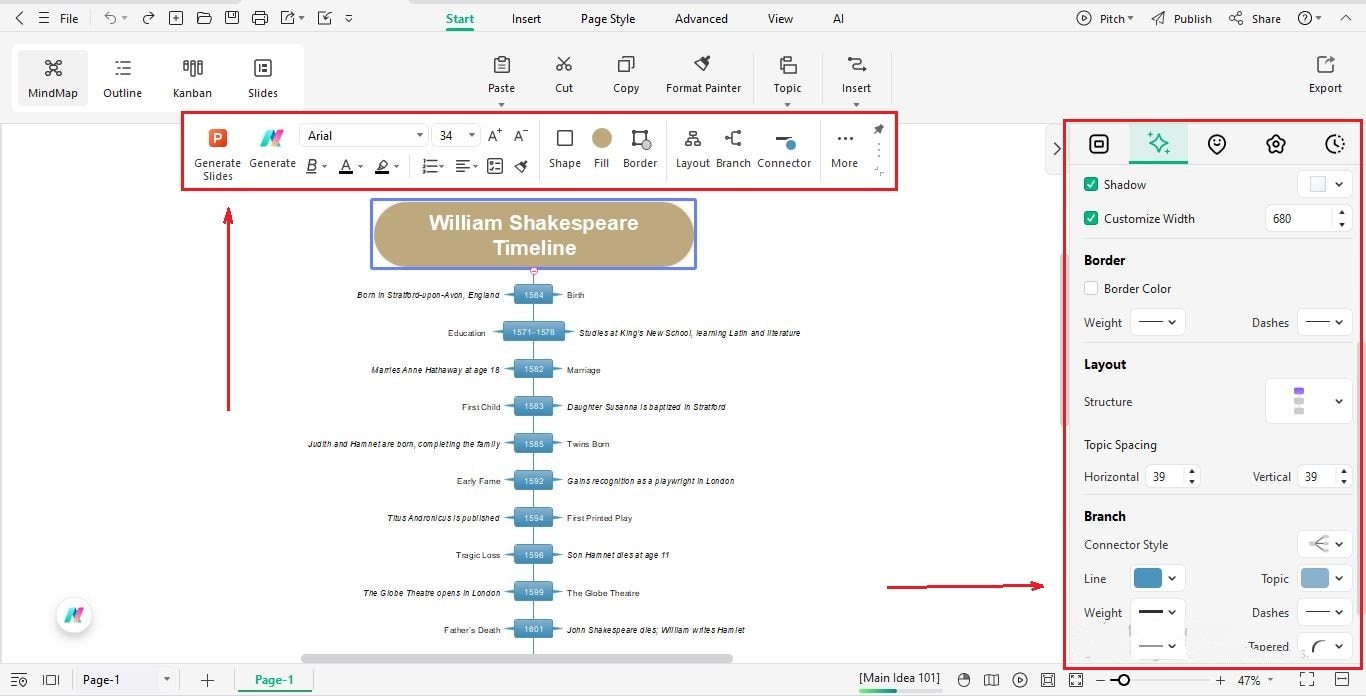Open the Layout Structure dropdown
The image size is (1366, 696).
(1309, 401)
